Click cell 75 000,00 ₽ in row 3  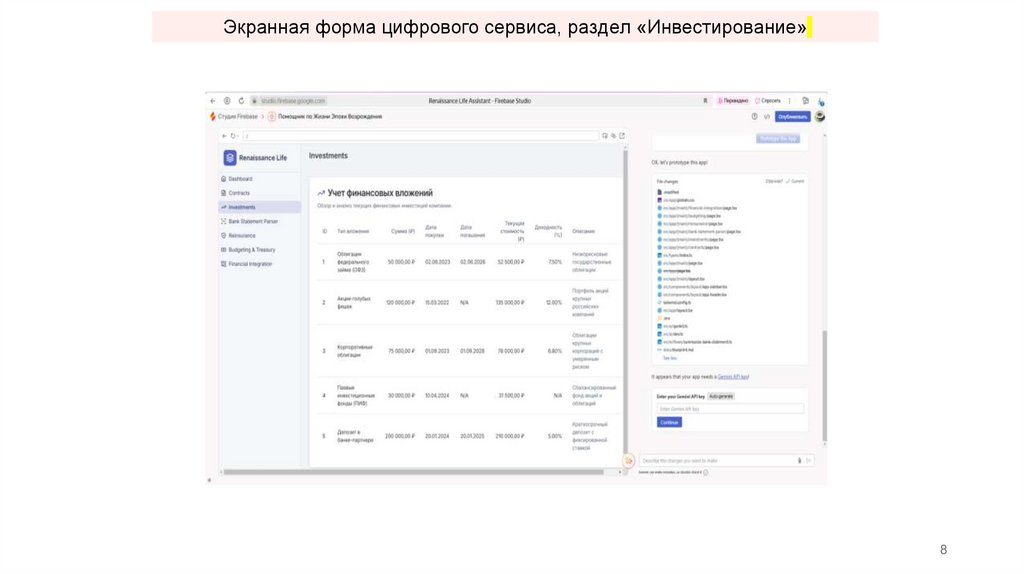coord(402,351)
